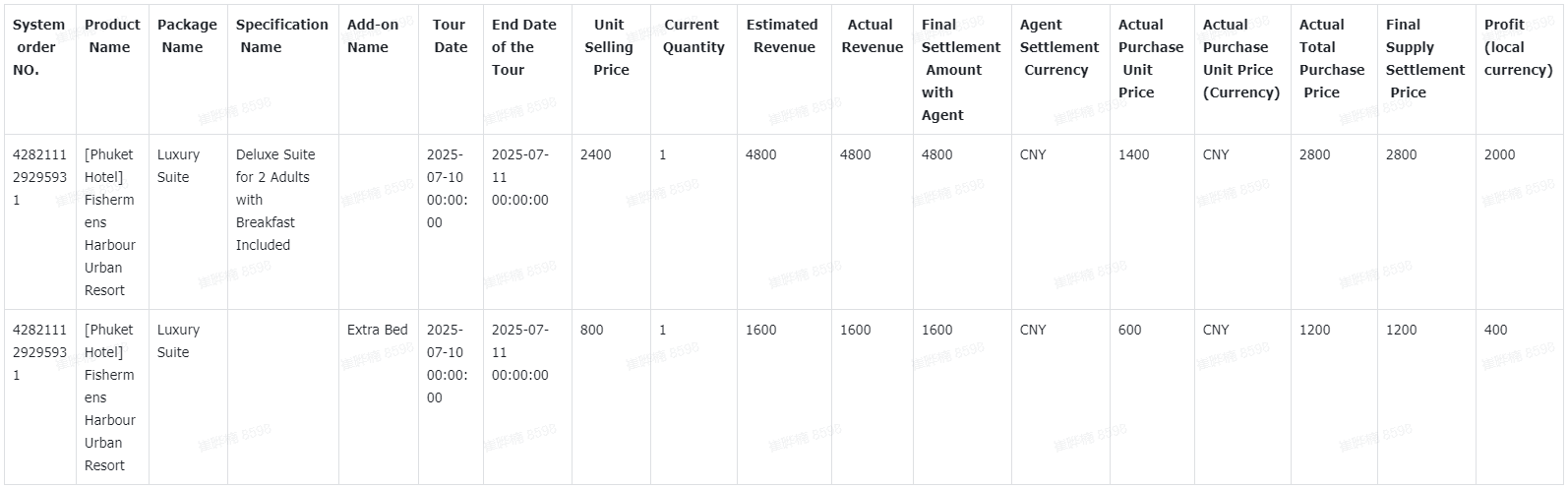The height and width of the screenshot is (488, 1568).
Task: Select the 2000 profit cell
Action: click(1499, 154)
